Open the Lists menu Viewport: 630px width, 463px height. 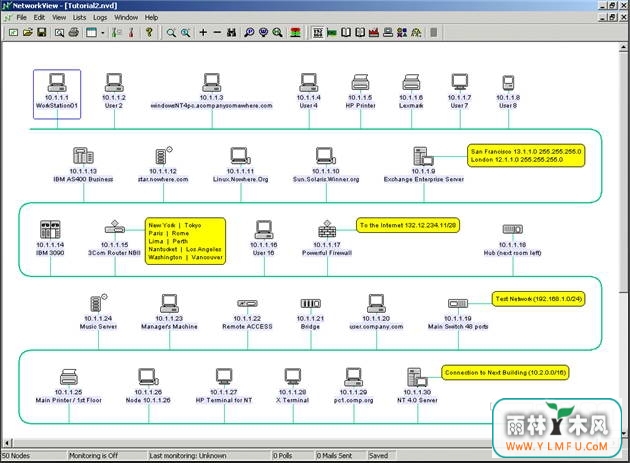(80, 17)
